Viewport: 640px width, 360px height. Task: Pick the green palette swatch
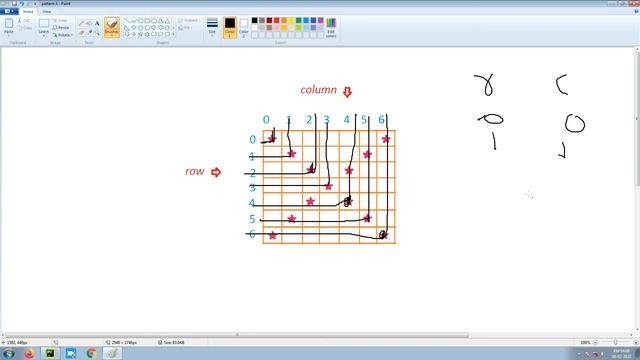299,20
